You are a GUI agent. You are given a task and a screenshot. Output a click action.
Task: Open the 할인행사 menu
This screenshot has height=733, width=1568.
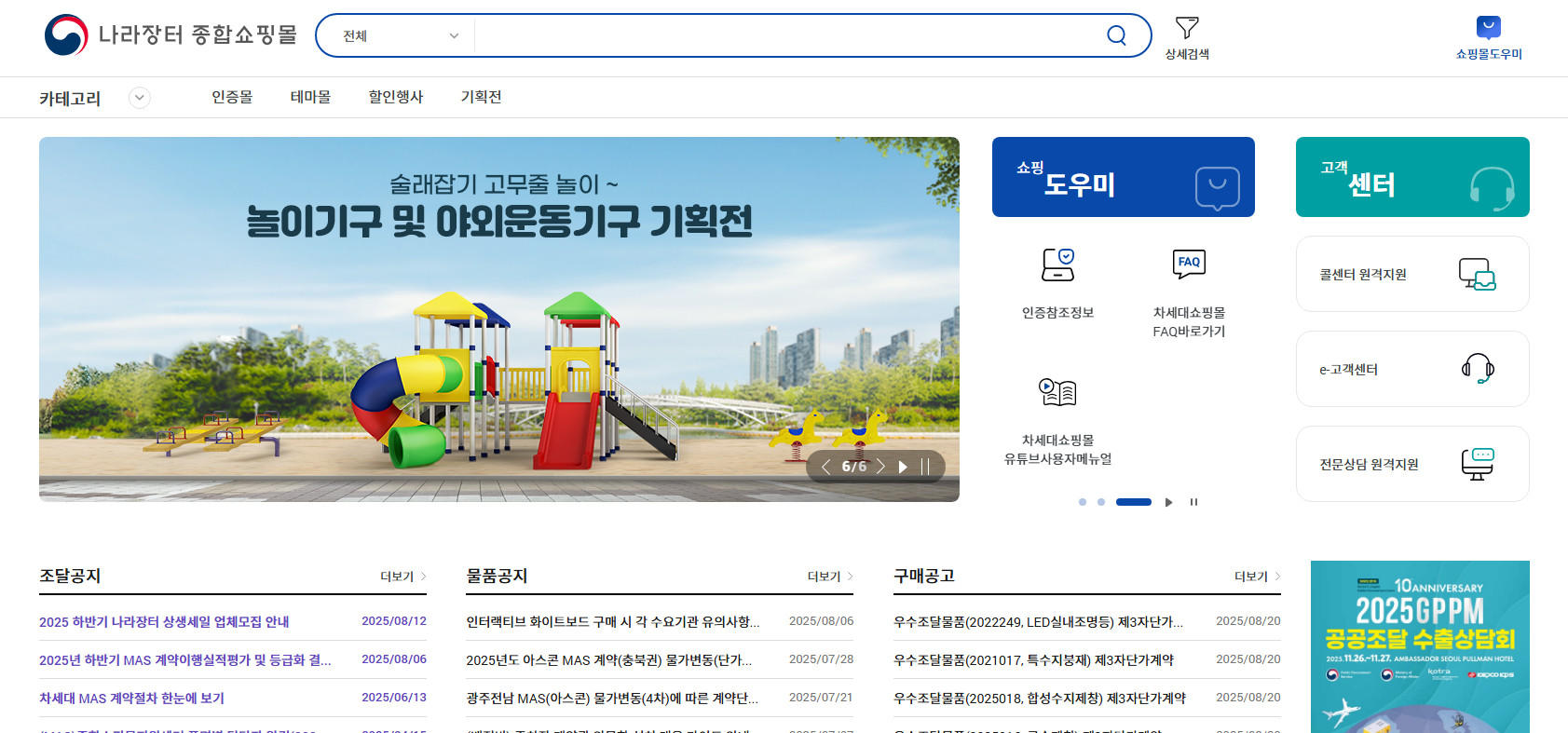point(395,97)
